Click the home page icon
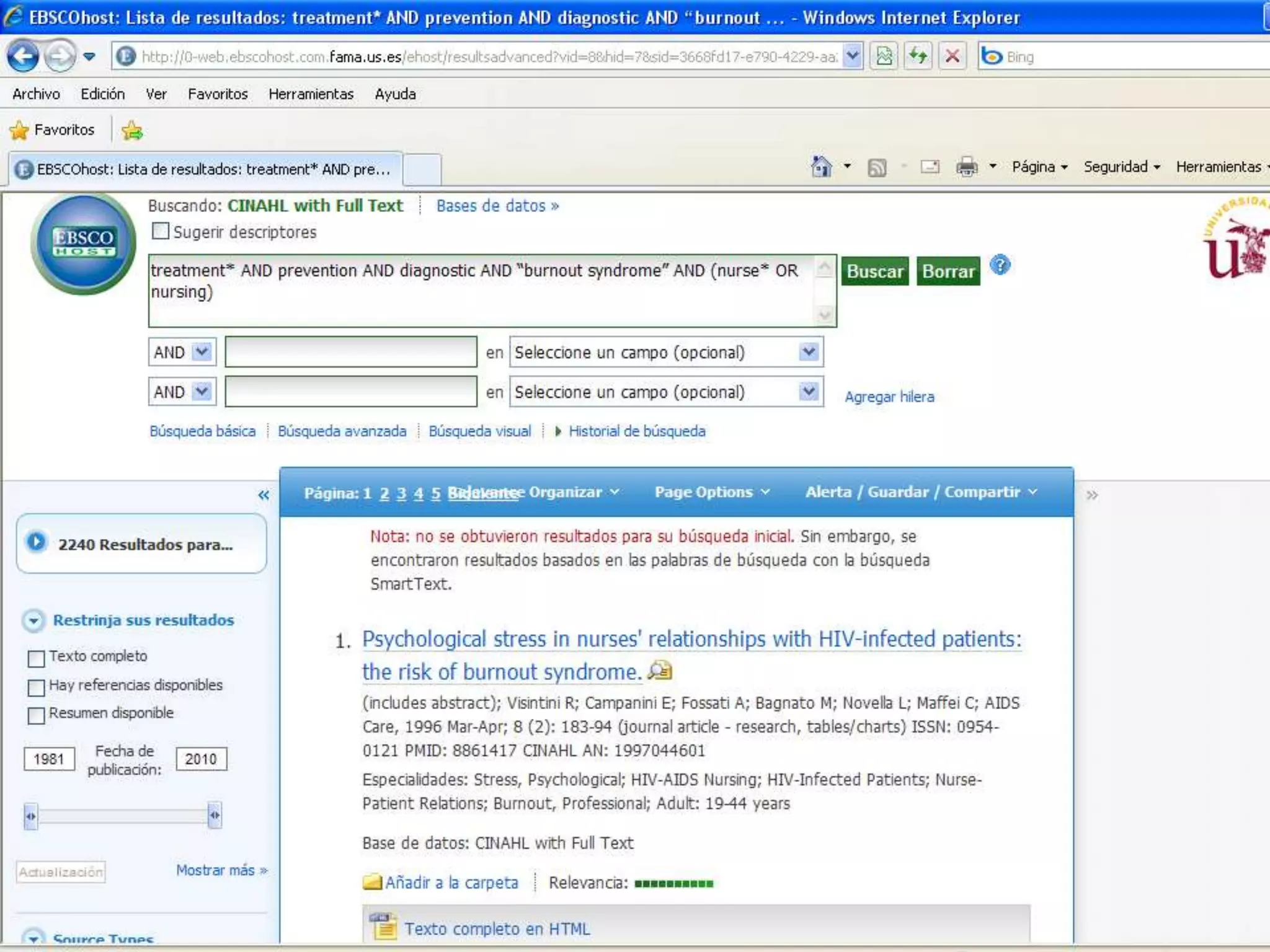The image size is (1270, 952). click(821, 167)
